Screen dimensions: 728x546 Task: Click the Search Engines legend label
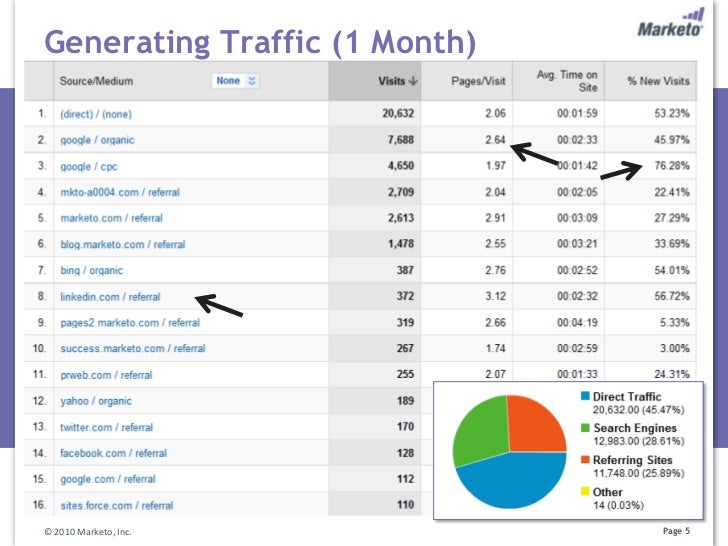635,428
